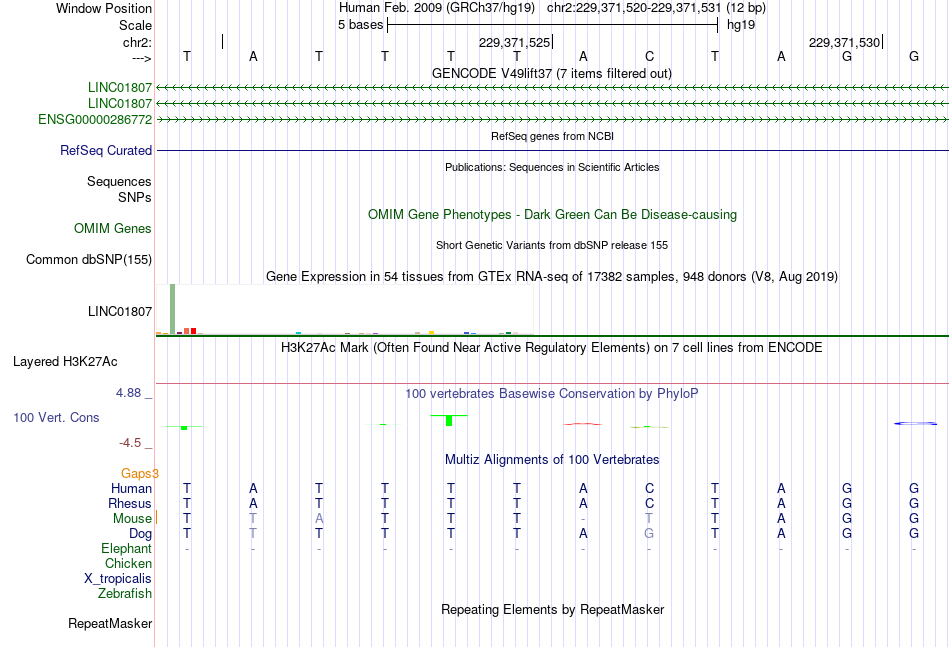
Task: Click the second LINC01807 transcript label
Action: point(119,104)
